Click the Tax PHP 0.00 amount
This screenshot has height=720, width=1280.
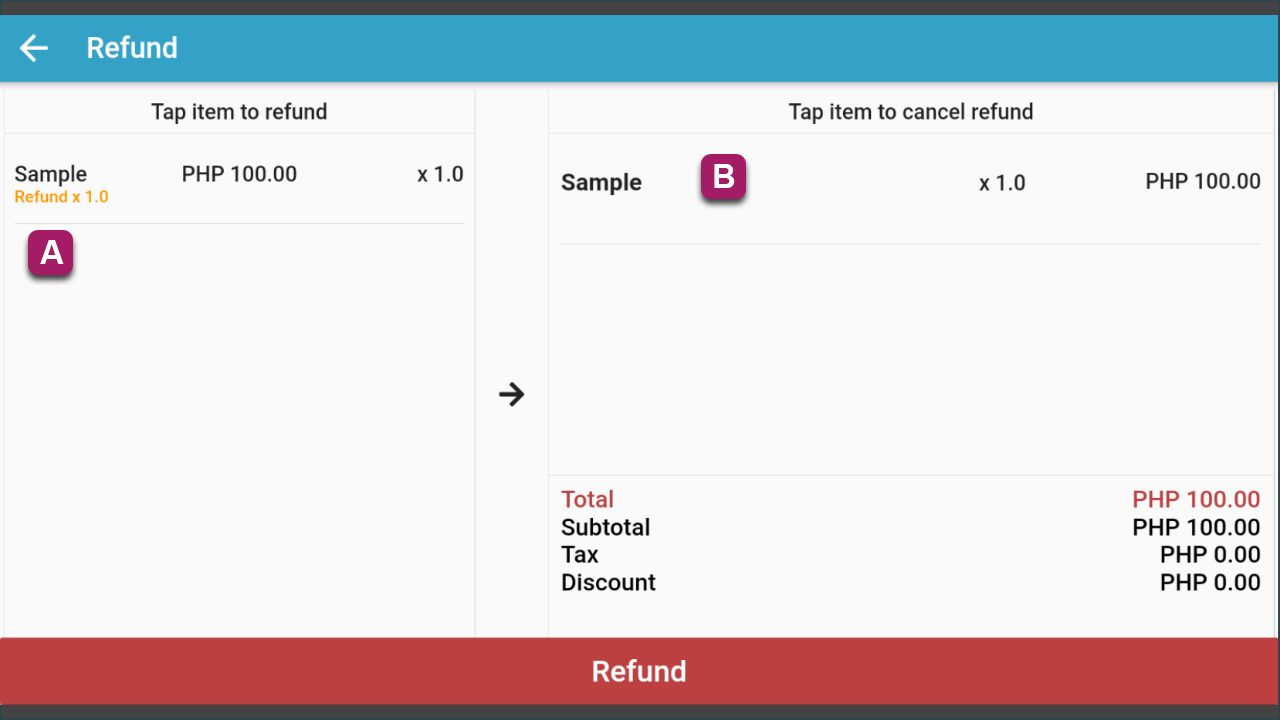[x=1210, y=555]
